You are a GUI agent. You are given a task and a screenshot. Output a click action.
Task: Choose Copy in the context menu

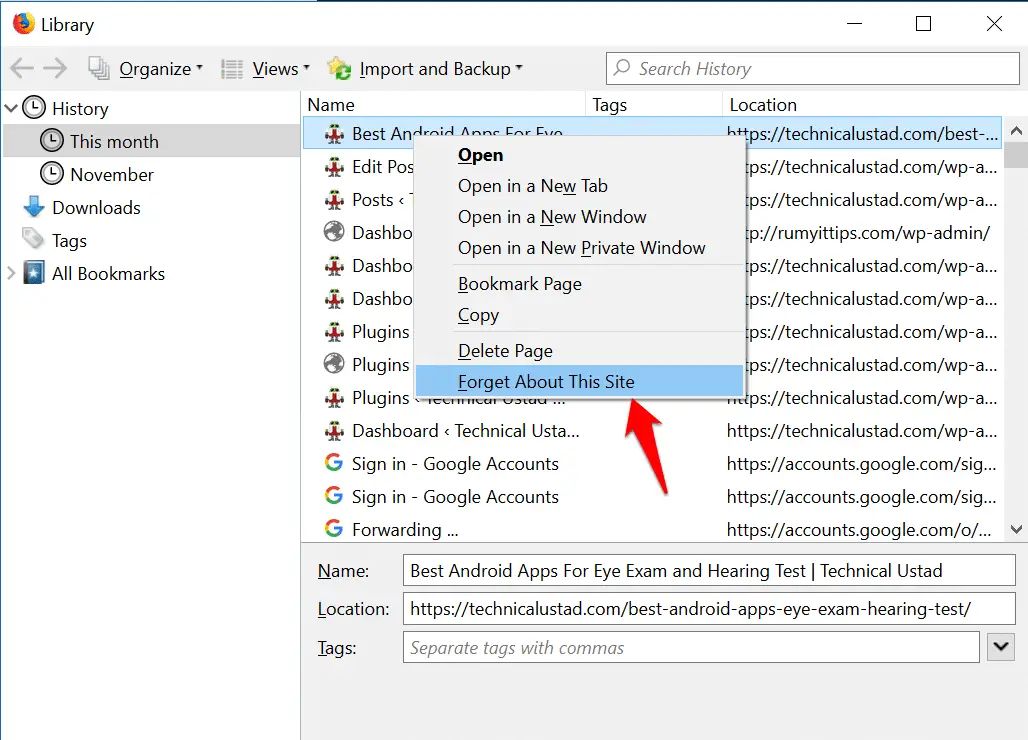[580, 315]
